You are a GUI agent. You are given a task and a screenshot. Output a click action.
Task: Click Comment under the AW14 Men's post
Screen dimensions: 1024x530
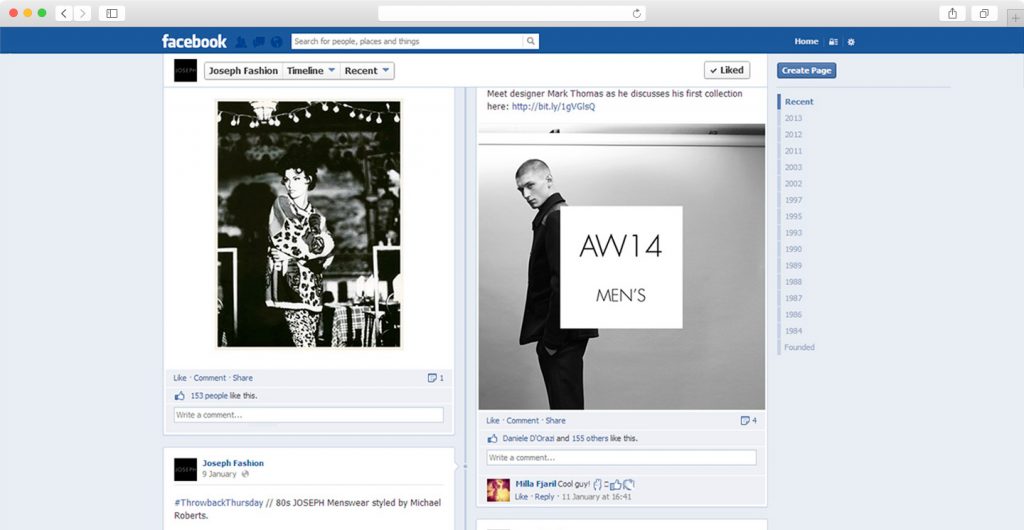522,421
